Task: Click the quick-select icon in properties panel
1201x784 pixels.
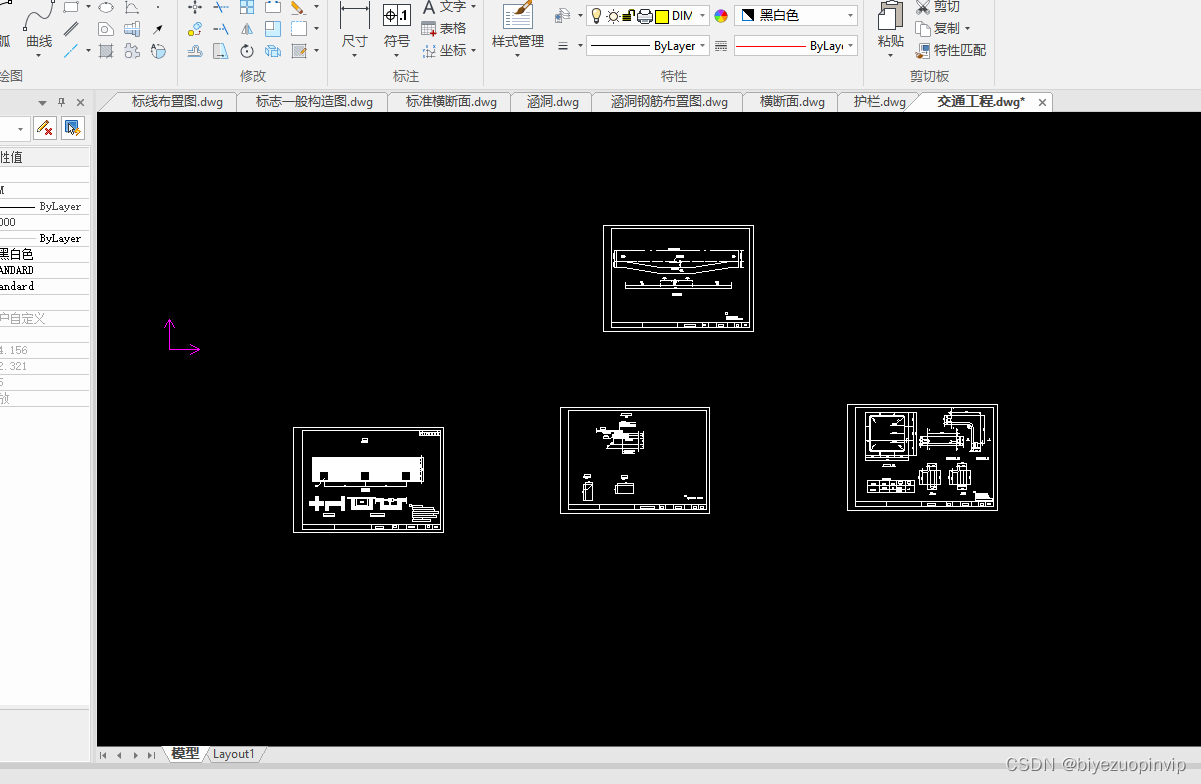Action: click(x=72, y=128)
